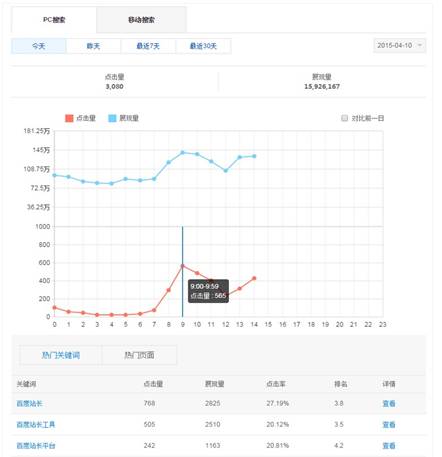Select the 最近7天 time range

point(148,46)
